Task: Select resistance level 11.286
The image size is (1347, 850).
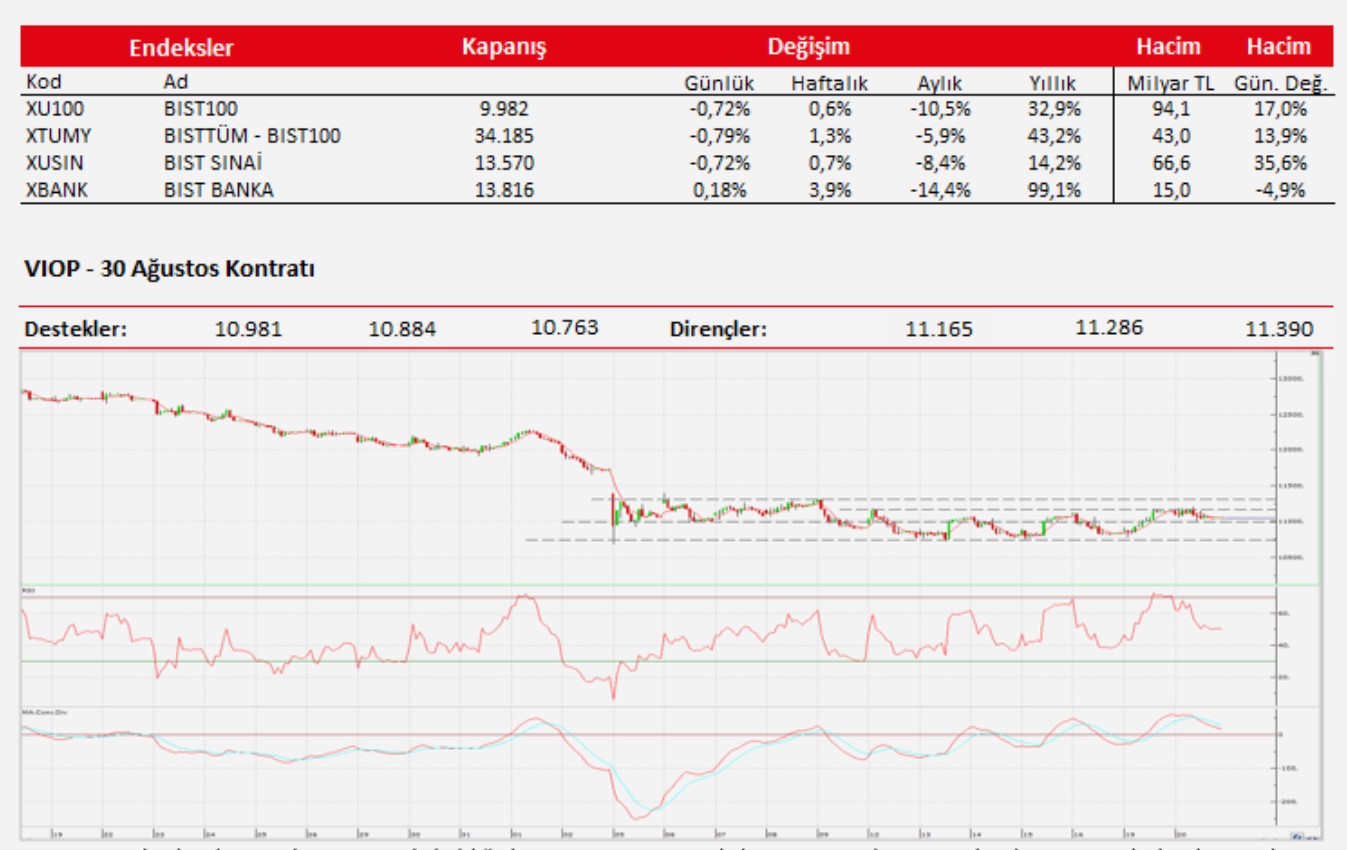Action: pos(1109,328)
